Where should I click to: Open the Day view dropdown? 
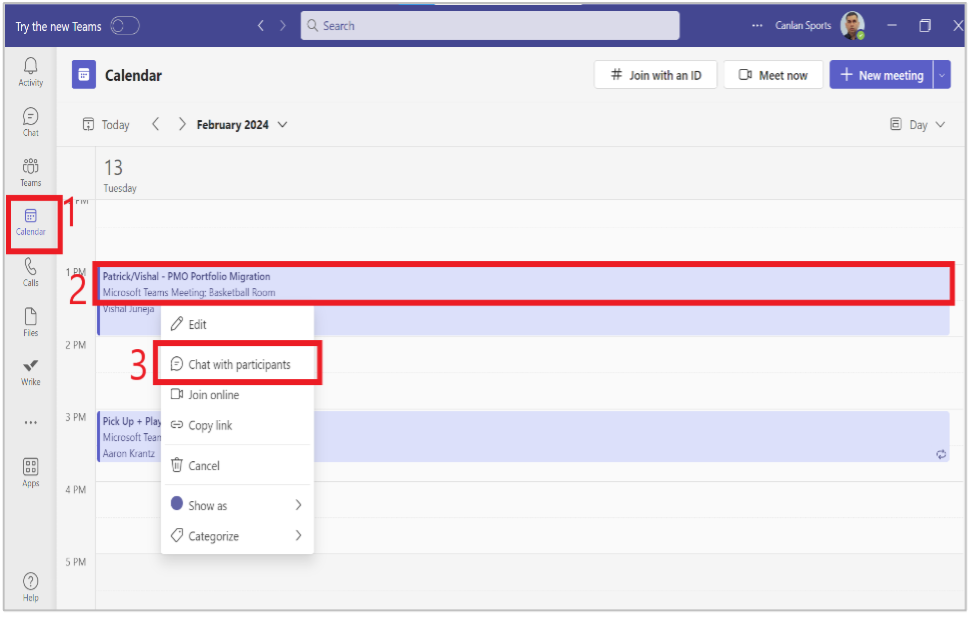918,125
